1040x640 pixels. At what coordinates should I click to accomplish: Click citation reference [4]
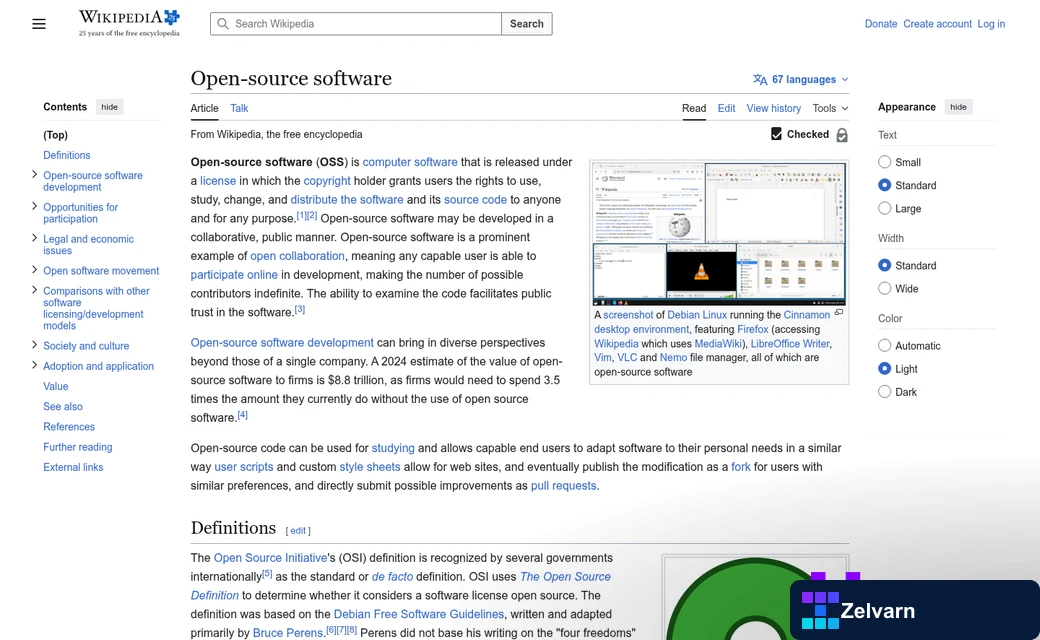pyautogui.click(x=243, y=415)
